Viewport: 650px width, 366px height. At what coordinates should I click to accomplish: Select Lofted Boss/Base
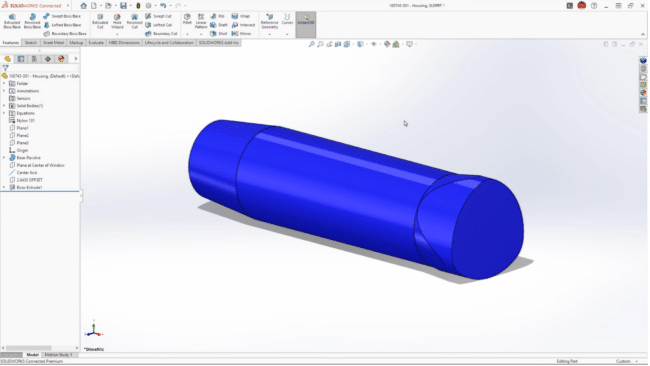[62, 25]
